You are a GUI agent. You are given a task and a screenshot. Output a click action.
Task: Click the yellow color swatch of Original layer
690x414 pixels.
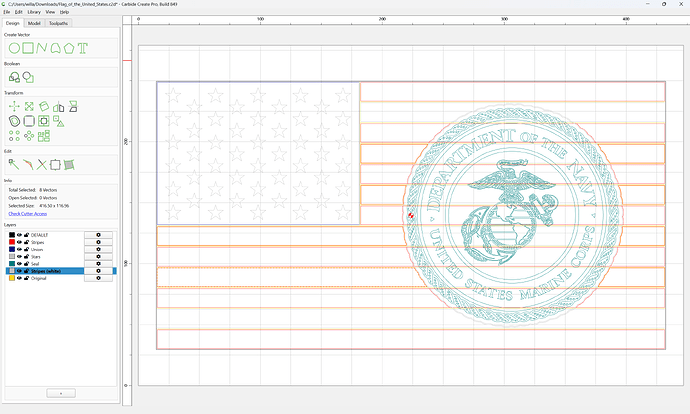pos(12,278)
